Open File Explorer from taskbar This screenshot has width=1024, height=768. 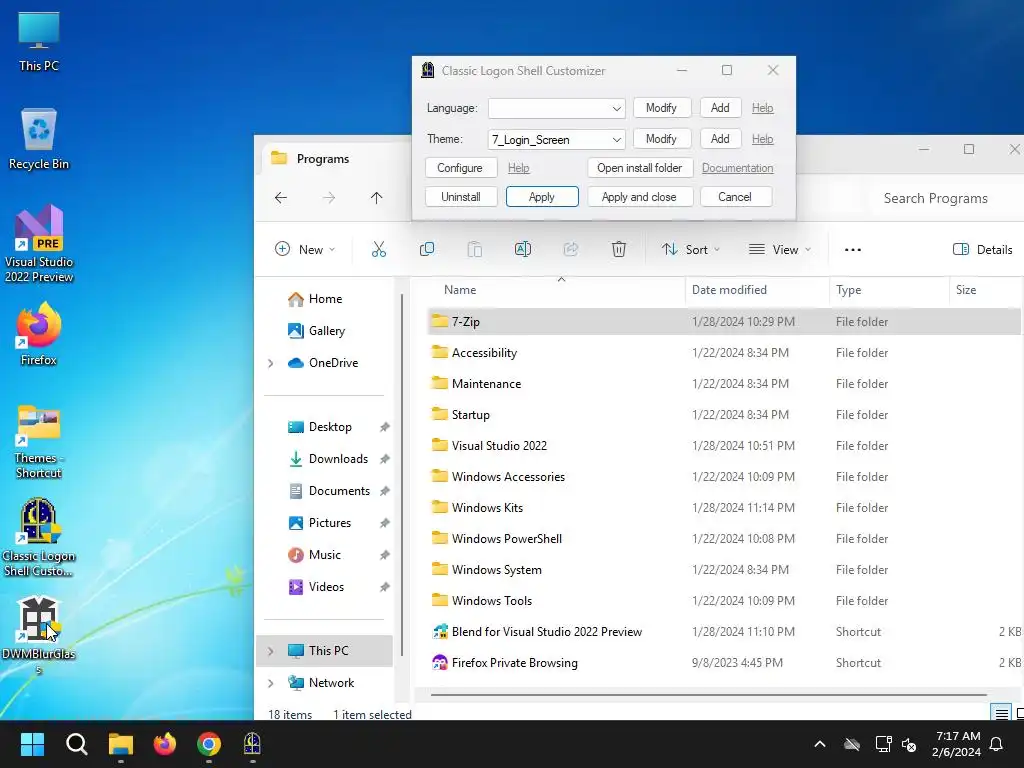[121, 744]
